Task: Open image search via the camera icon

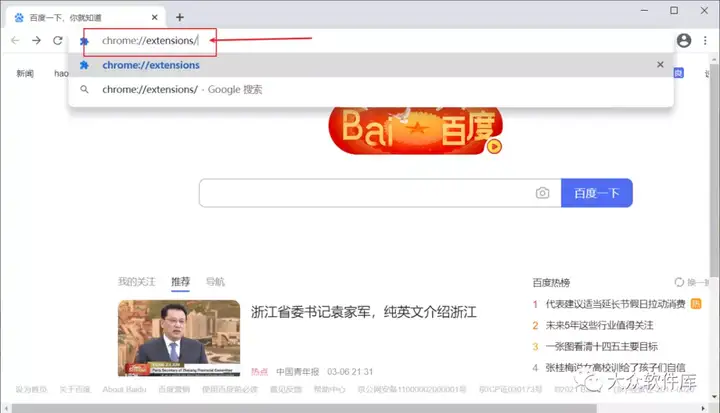Action: [542, 193]
